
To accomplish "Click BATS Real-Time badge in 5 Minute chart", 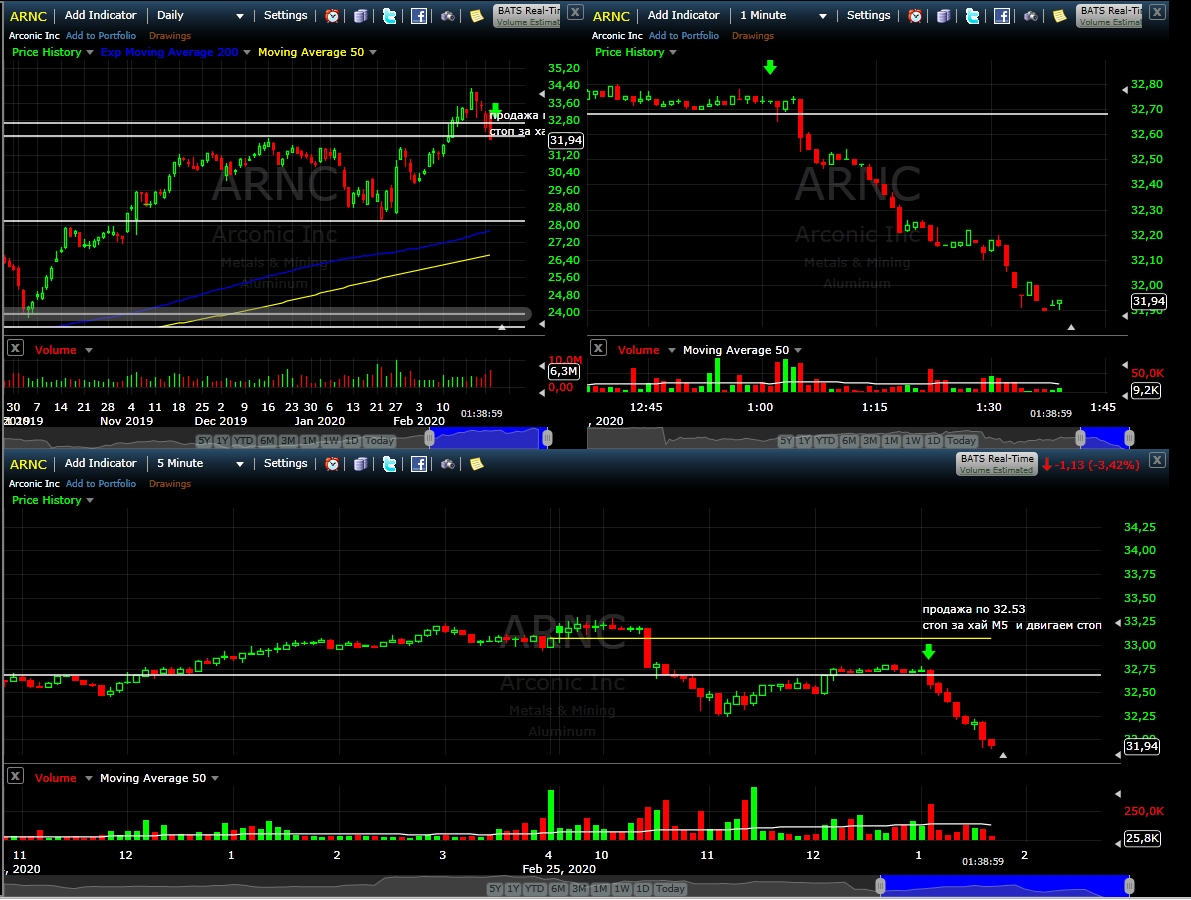I will click(x=997, y=464).
